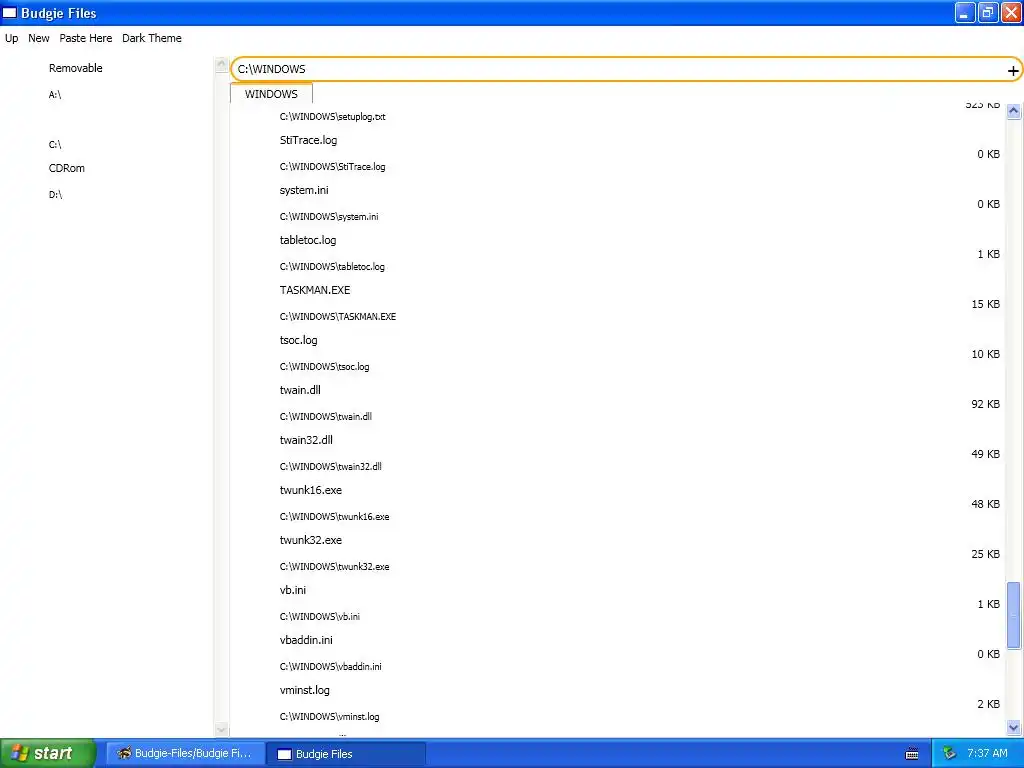
Task: Select the twain32.dll file
Action: (x=306, y=440)
